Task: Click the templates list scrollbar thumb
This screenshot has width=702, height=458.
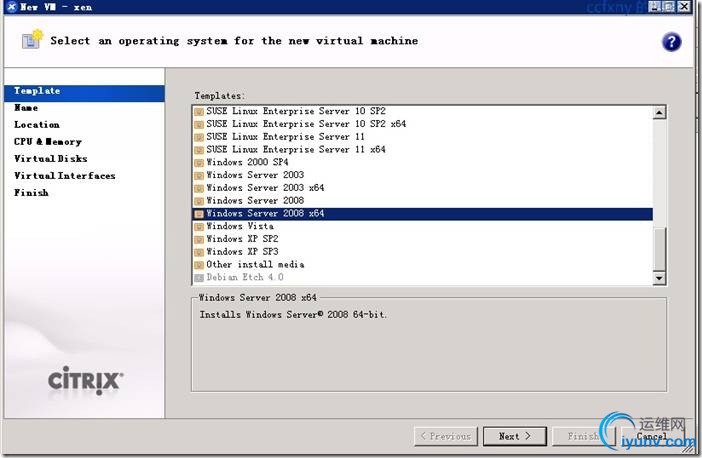Action: [x=659, y=248]
